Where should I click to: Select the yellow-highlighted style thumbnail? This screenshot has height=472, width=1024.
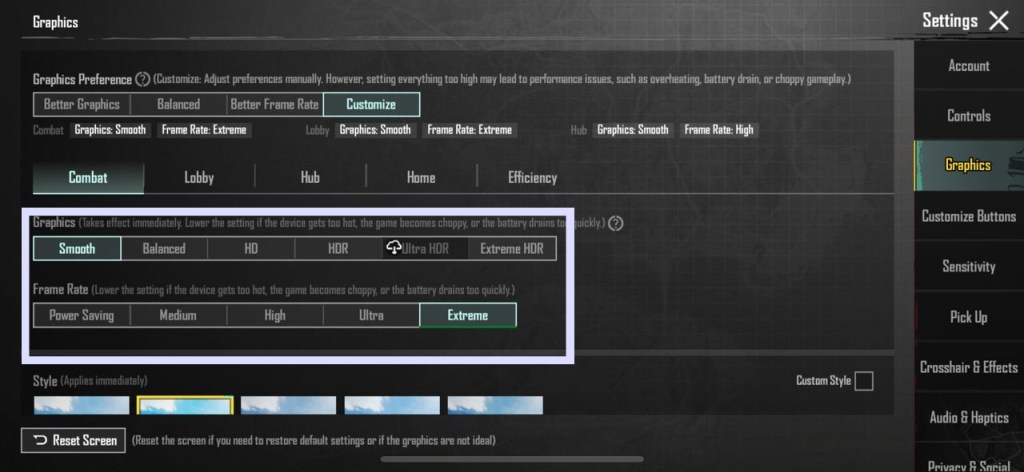(185, 405)
